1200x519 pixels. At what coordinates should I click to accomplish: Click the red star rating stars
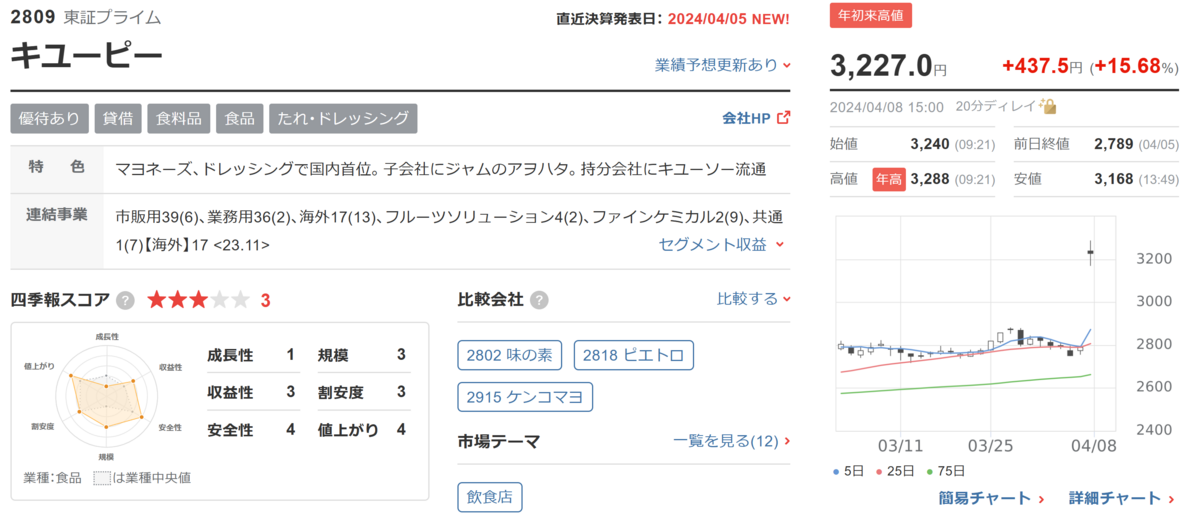click(198, 300)
